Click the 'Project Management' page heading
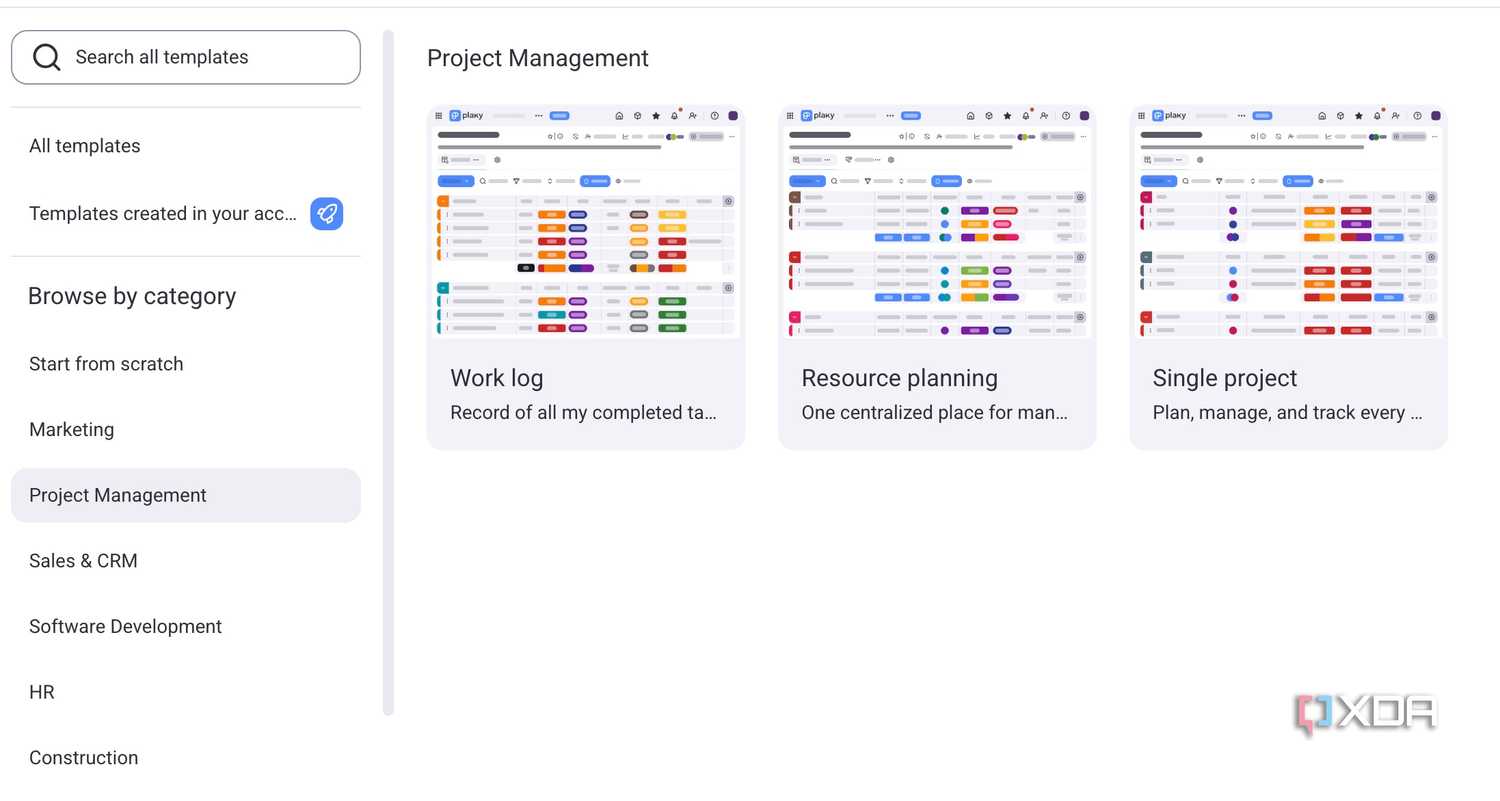The width and height of the screenshot is (1500, 801). pyautogui.click(x=538, y=59)
